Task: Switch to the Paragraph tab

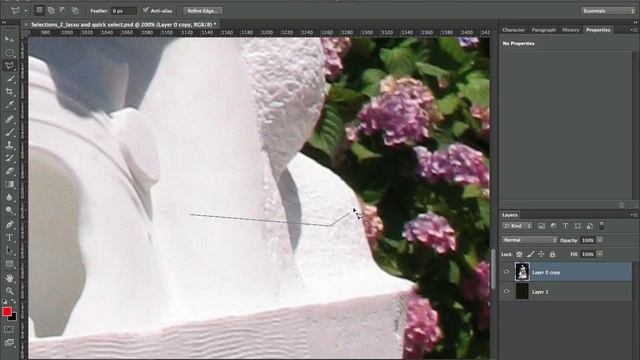Action: click(543, 30)
